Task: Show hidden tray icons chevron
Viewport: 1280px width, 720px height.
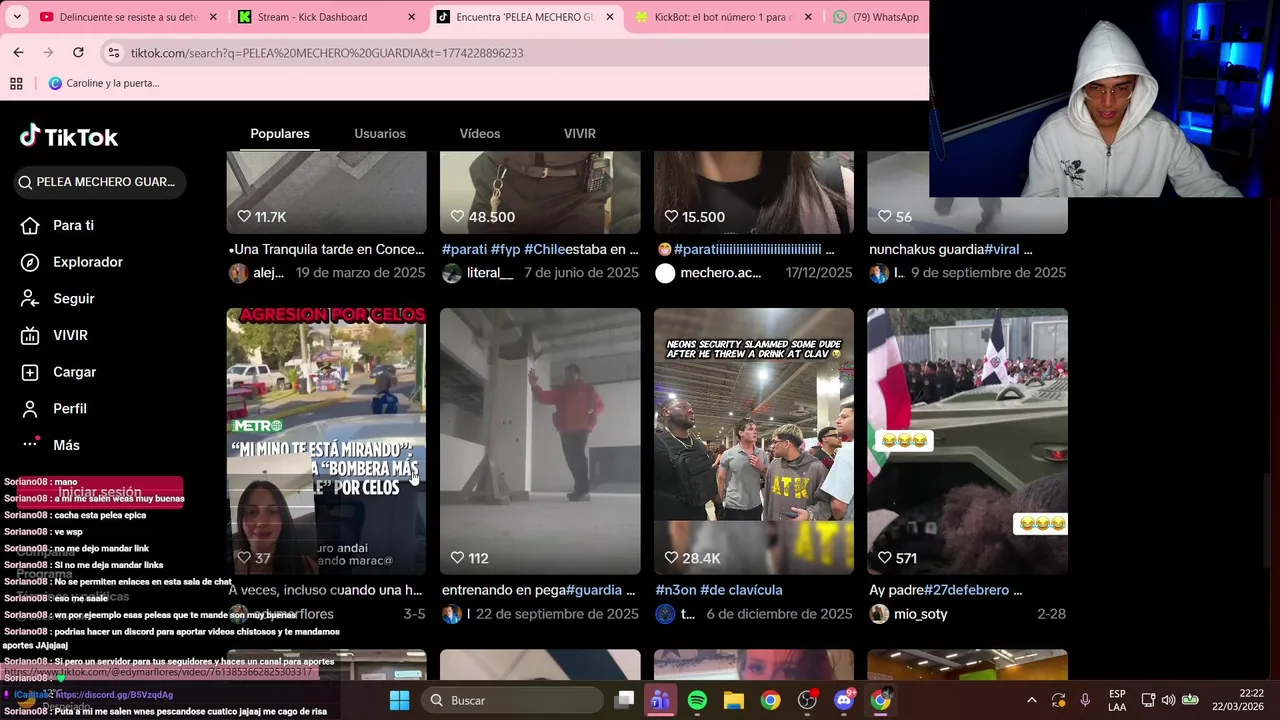Action: pos(1032,700)
